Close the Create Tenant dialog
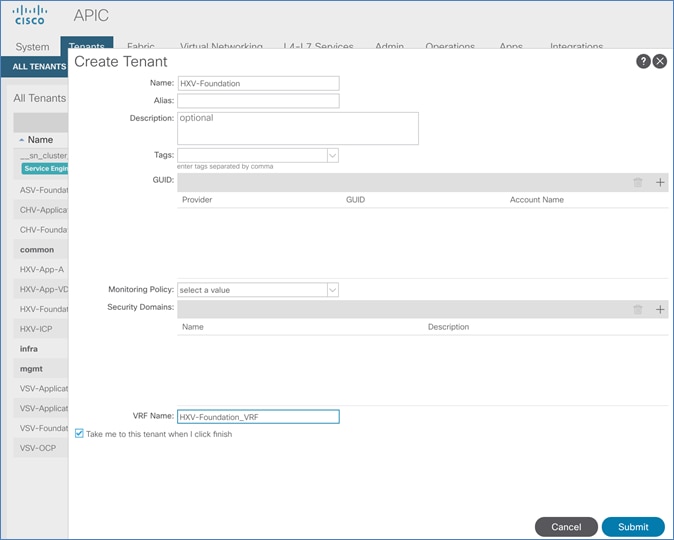The width and height of the screenshot is (674, 540). pyautogui.click(x=660, y=61)
